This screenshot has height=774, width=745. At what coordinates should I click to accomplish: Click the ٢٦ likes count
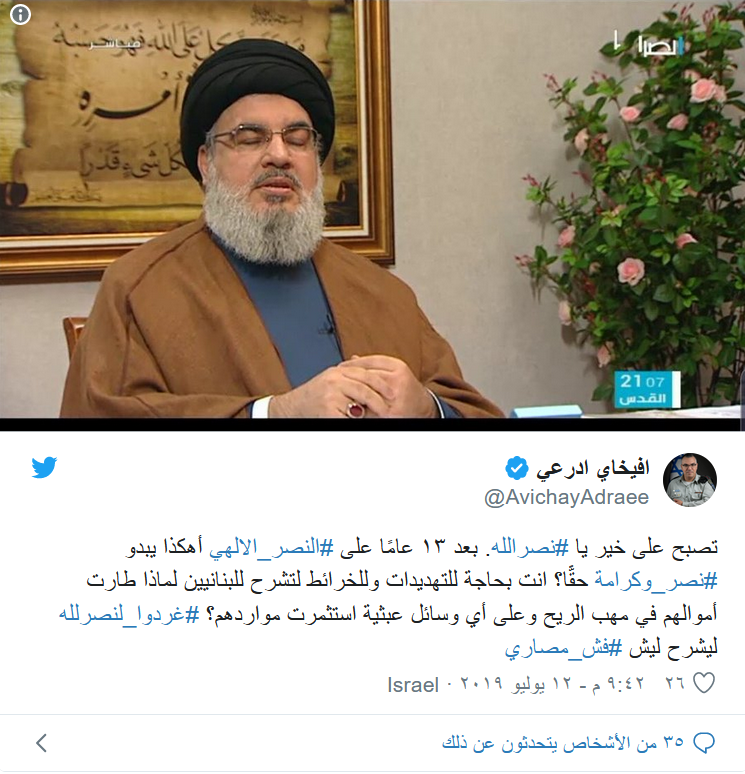tap(675, 684)
